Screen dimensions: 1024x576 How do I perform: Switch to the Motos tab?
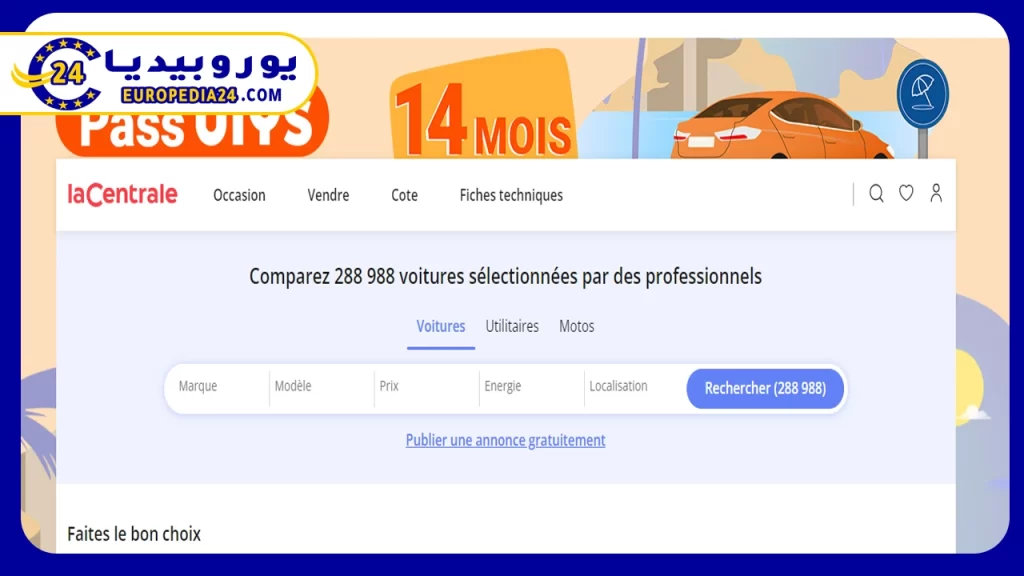coord(577,326)
